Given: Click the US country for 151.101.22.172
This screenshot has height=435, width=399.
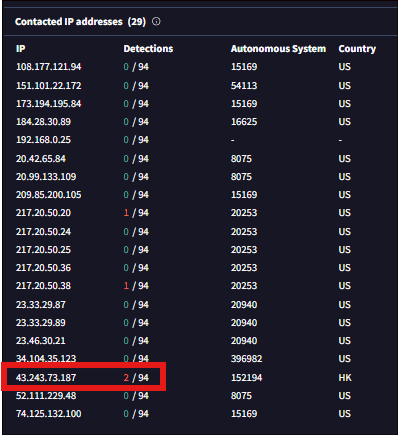Looking at the screenshot, I should (345, 86).
